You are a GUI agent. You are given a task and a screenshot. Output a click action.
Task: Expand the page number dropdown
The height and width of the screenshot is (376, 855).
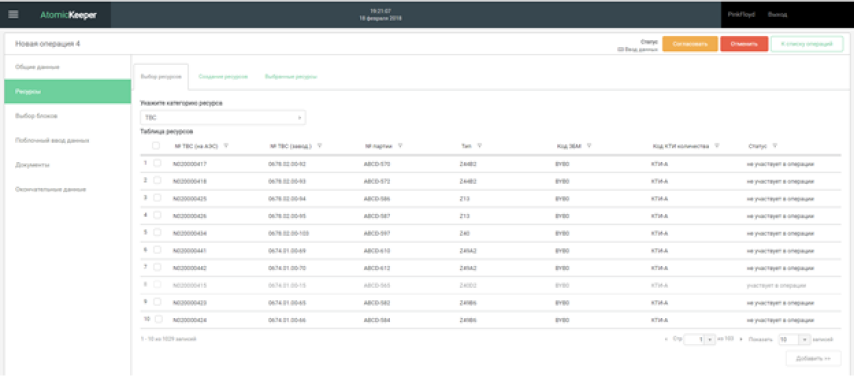710,339
